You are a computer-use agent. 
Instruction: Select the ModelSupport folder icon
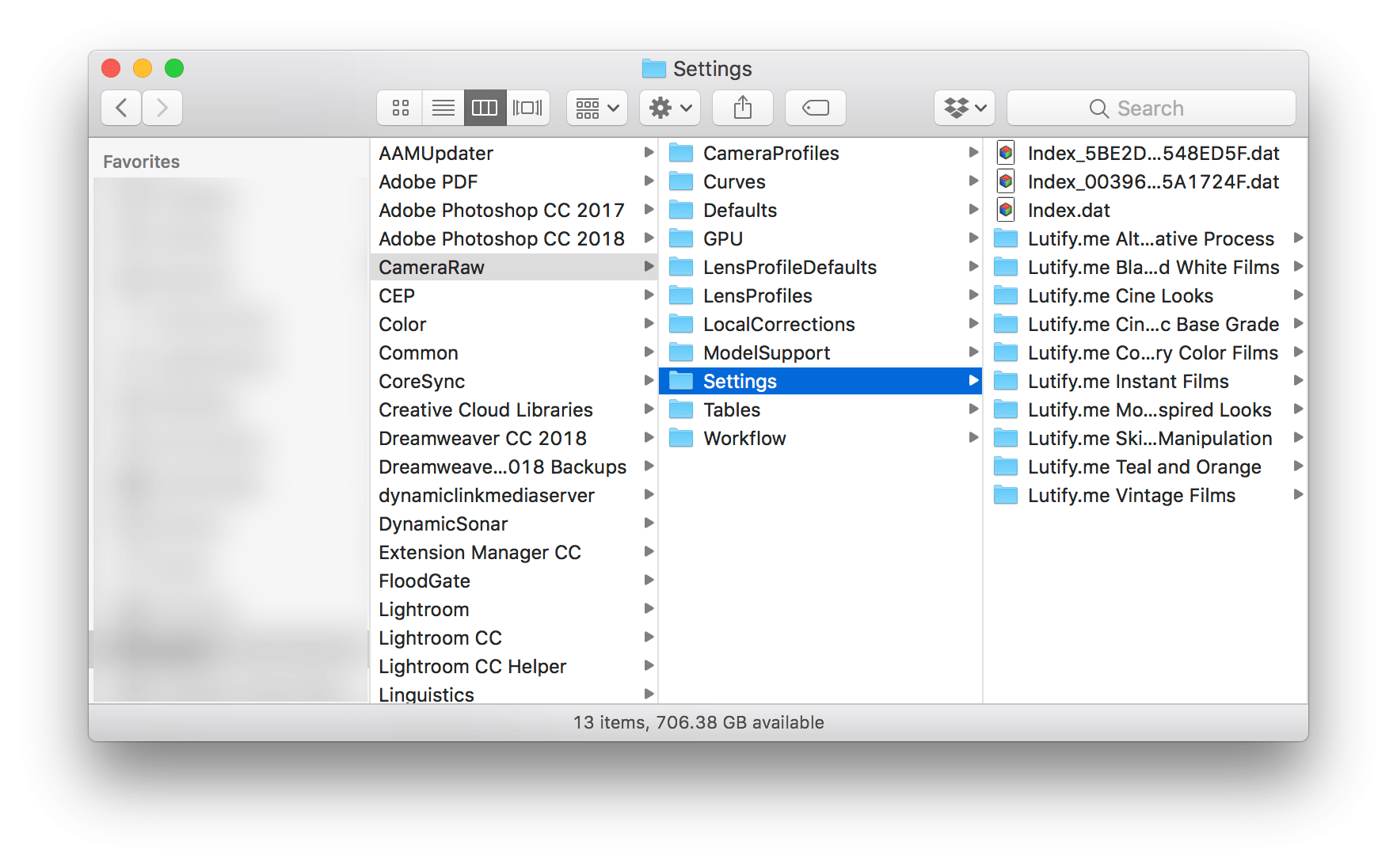click(681, 352)
